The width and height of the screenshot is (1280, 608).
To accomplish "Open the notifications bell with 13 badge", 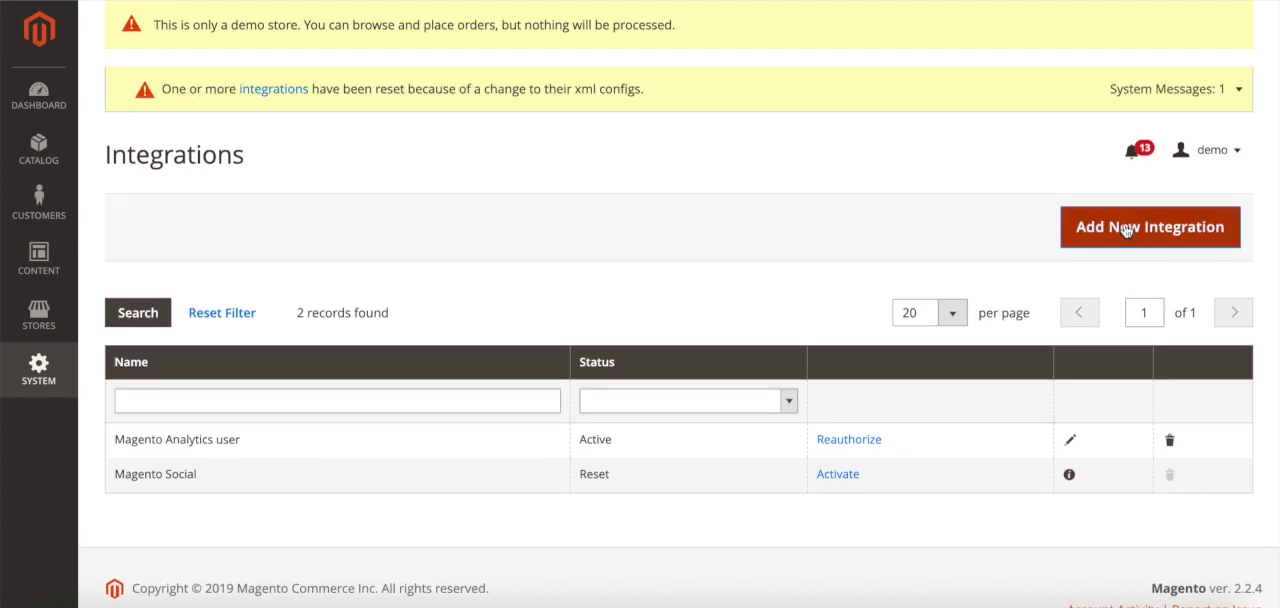I will tap(1138, 150).
